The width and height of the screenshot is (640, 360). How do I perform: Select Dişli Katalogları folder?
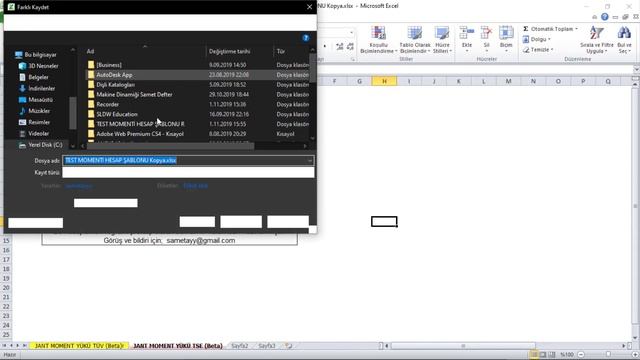pyautogui.click(x=198, y=84)
